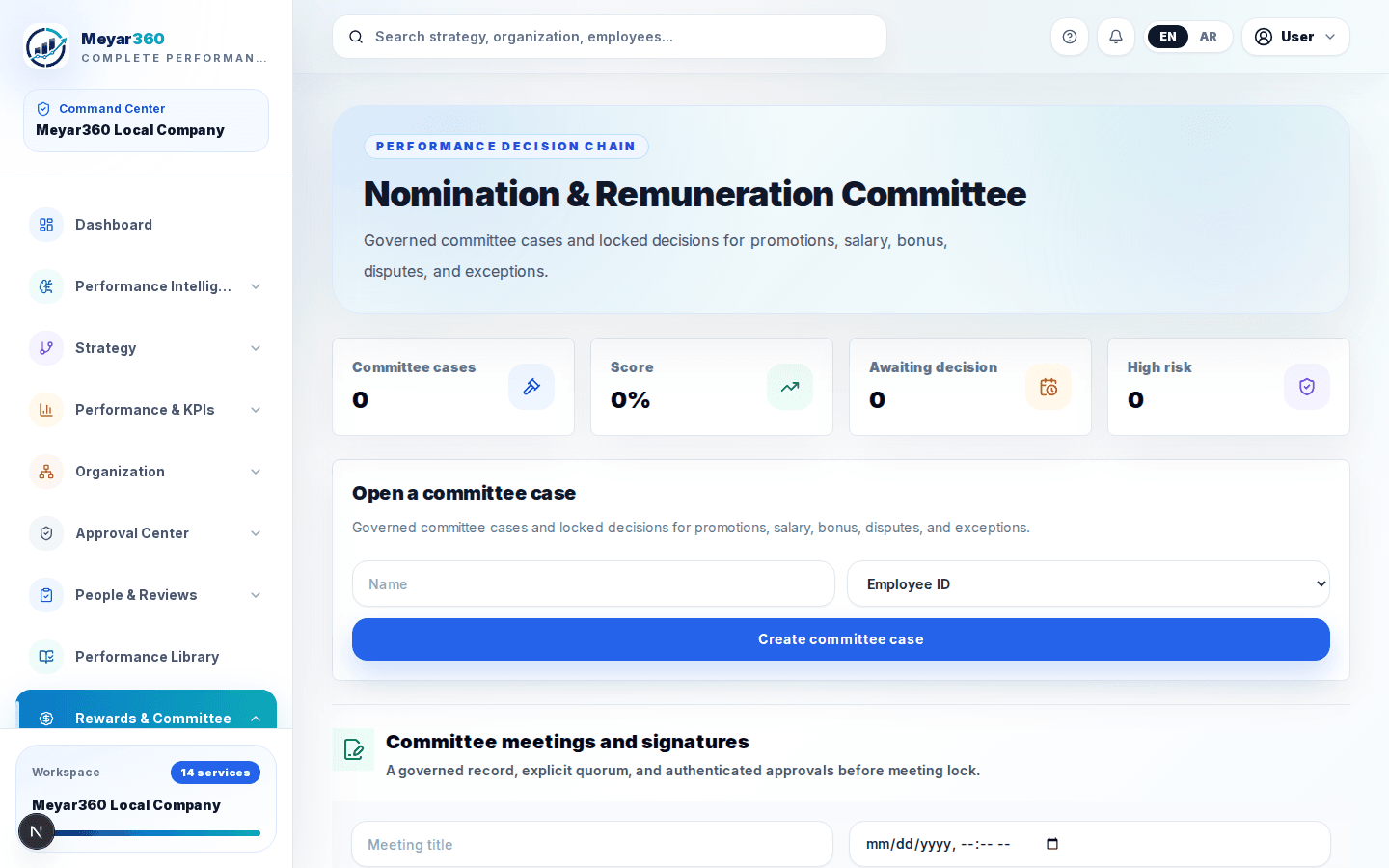Switch language to AR
This screenshot has height=868, width=1389.
pos(1209,37)
